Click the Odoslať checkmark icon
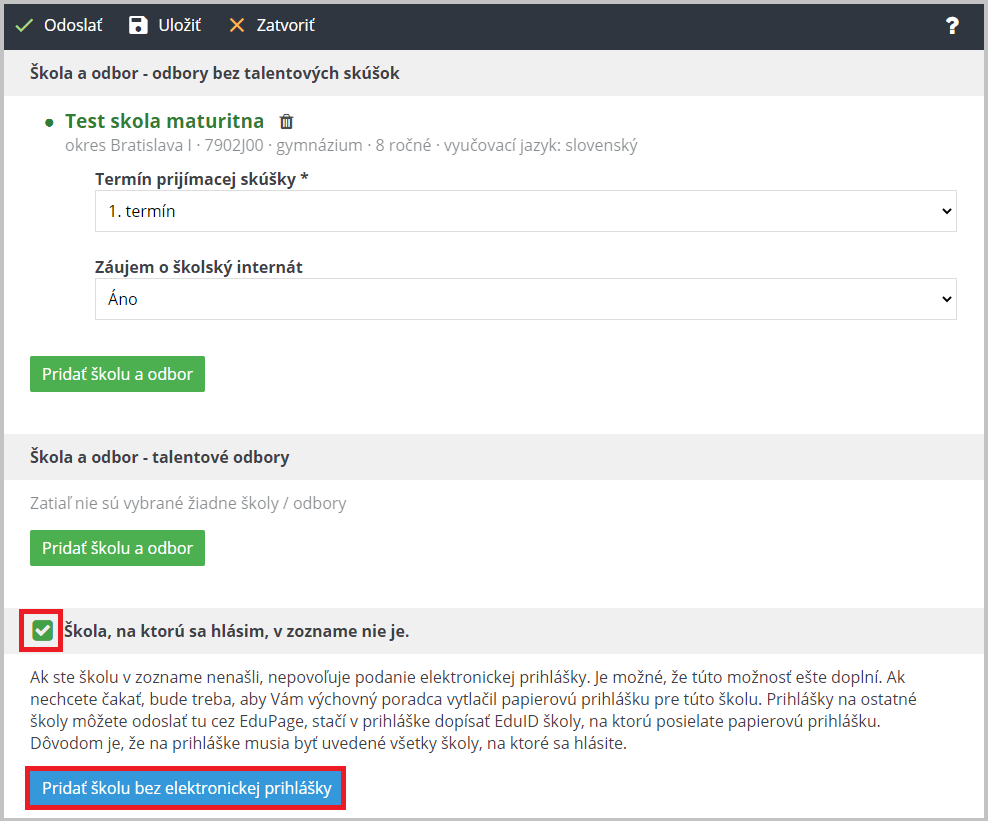Image resolution: width=988 pixels, height=821 pixels. (x=24, y=25)
